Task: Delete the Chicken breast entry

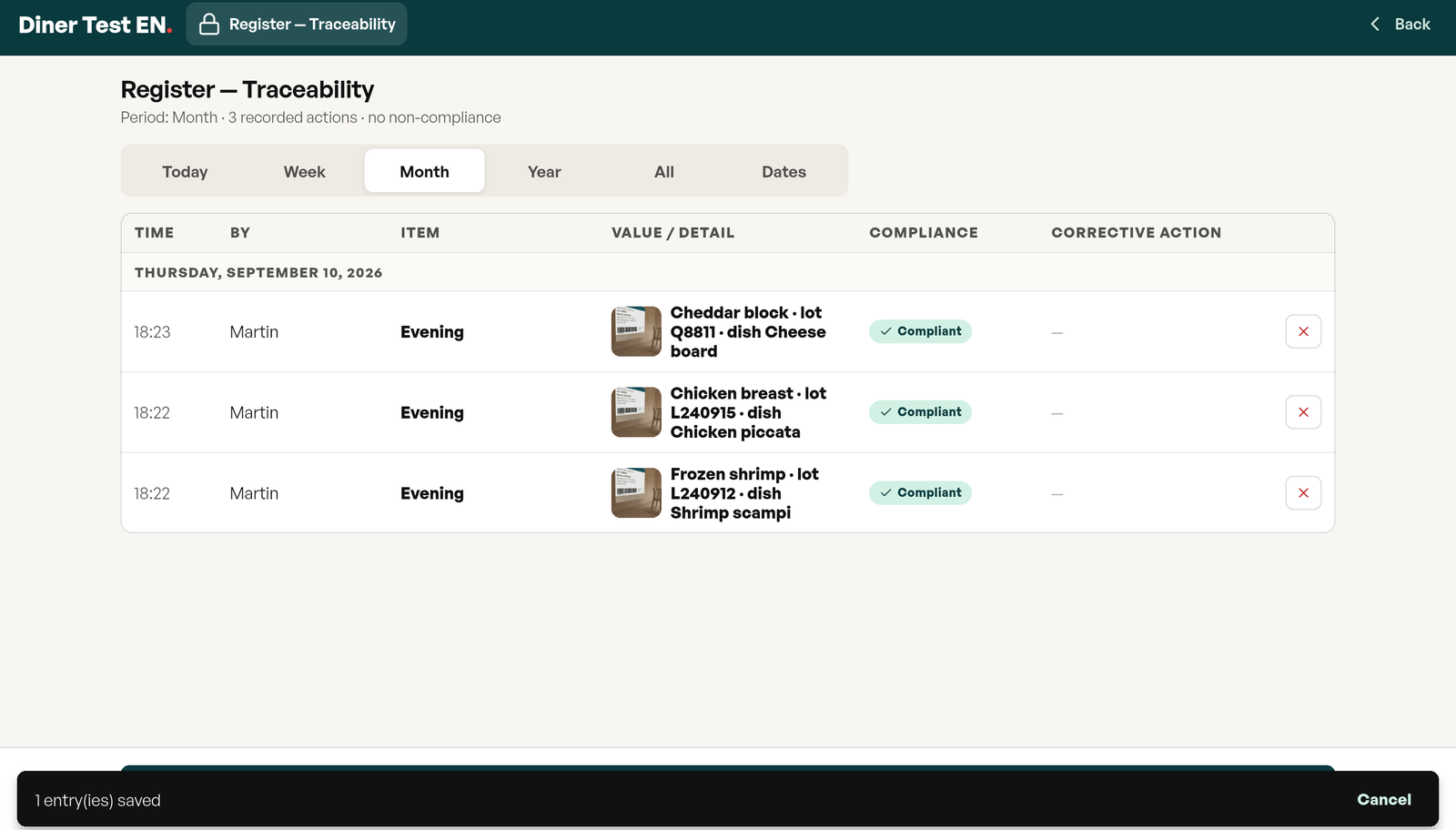Action: click(x=1303, y=412)
